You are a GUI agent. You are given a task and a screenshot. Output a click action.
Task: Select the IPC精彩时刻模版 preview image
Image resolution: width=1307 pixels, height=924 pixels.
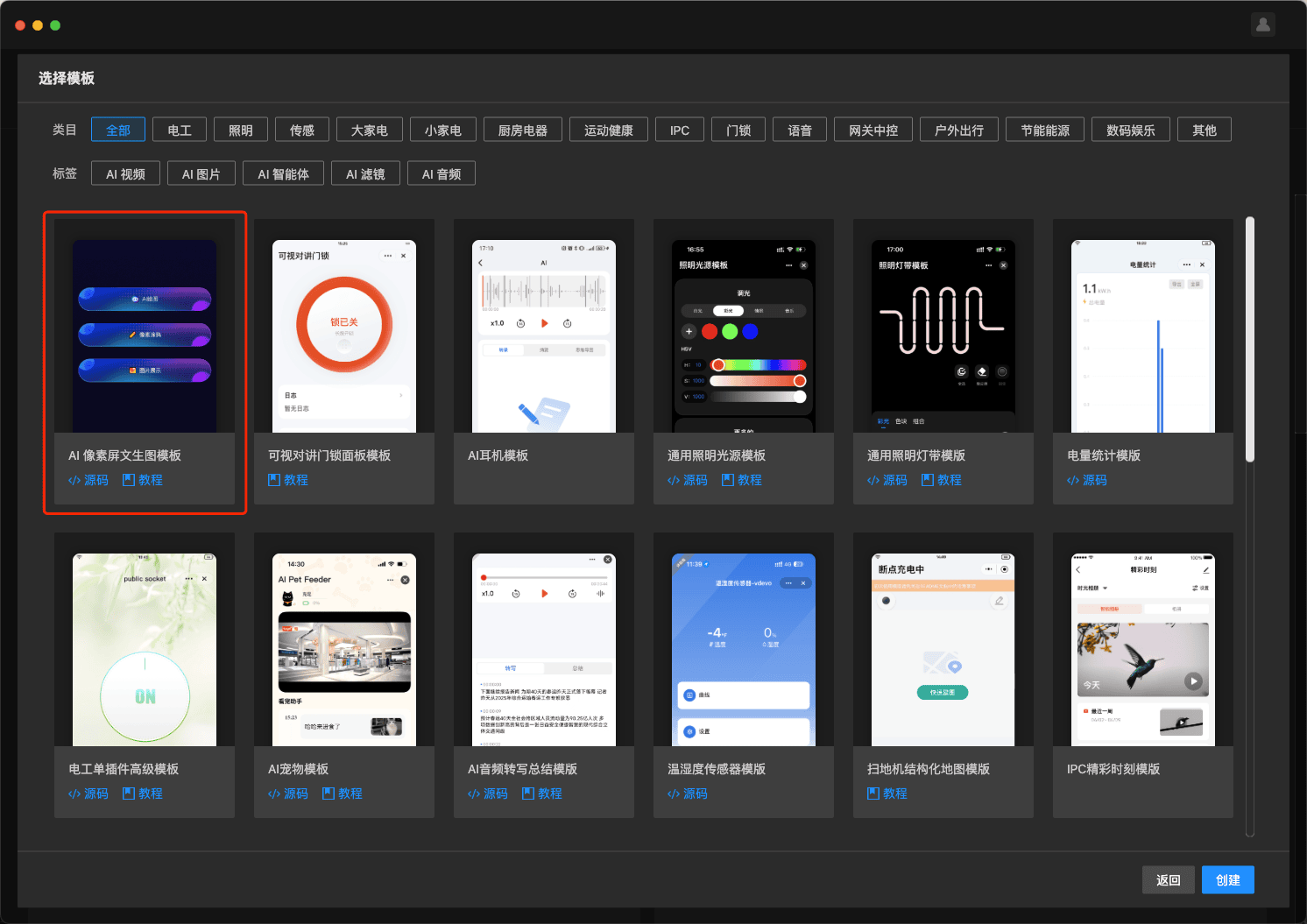[1142, 650]
